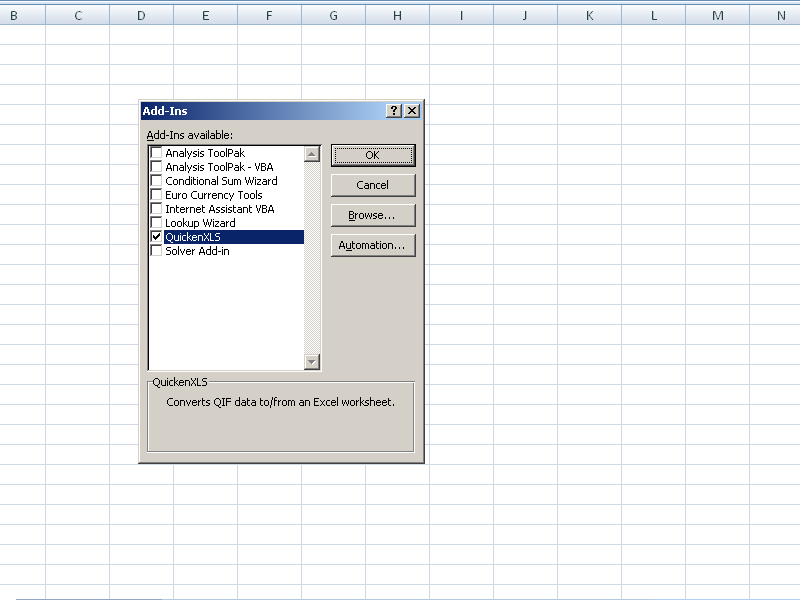Open the Browse... file dialog
800x600 pixels.
coord(372,215)
